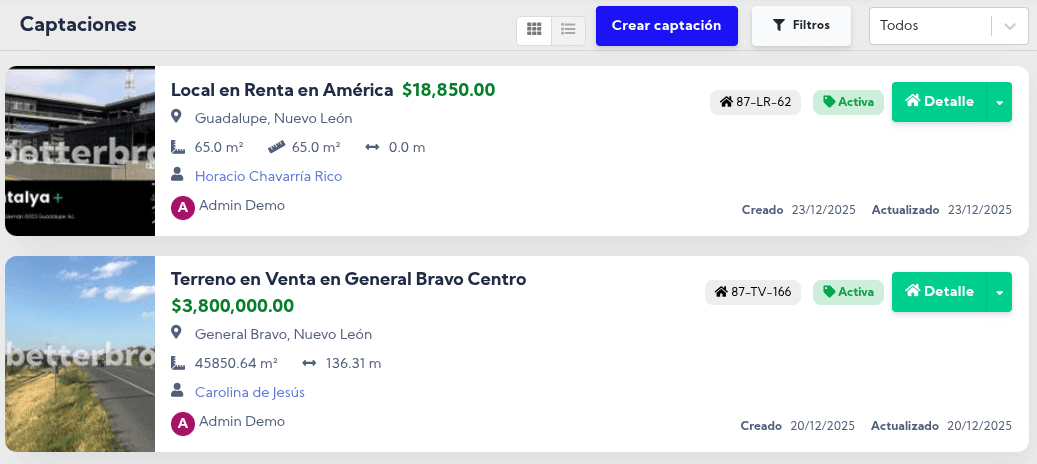Open Detalle for Local en Renta

point(939,102)
